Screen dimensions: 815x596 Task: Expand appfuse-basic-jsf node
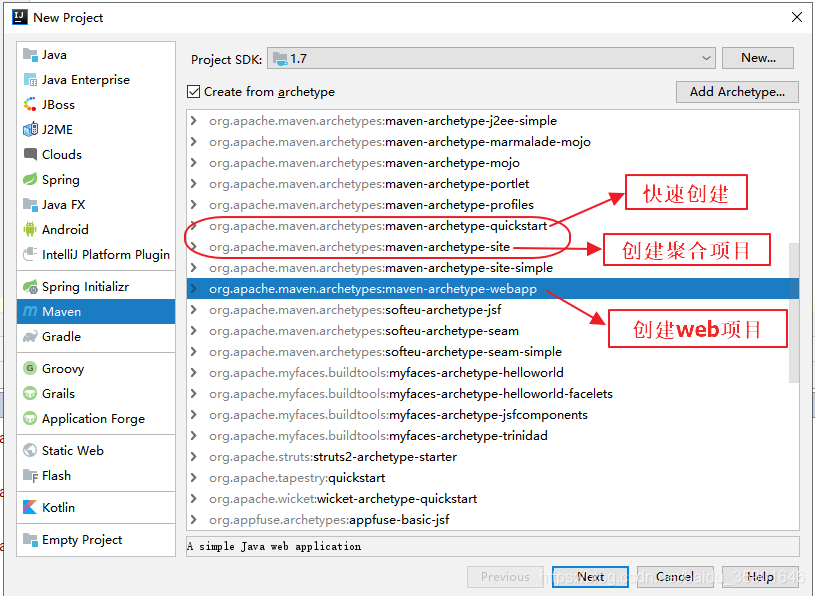tap(194, 520)
